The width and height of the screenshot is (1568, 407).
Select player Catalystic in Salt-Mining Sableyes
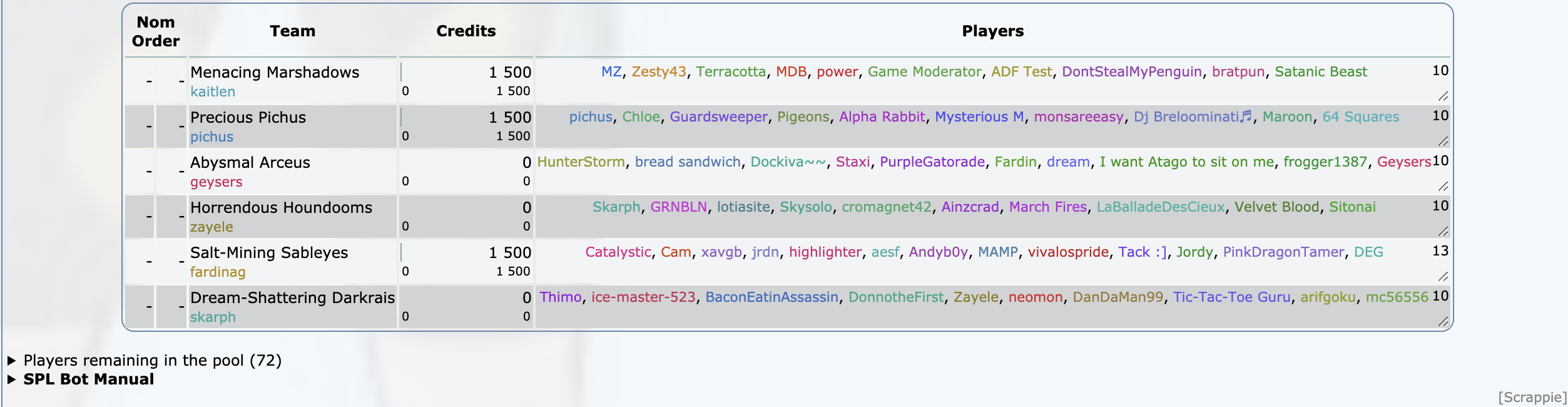point(618,252)
